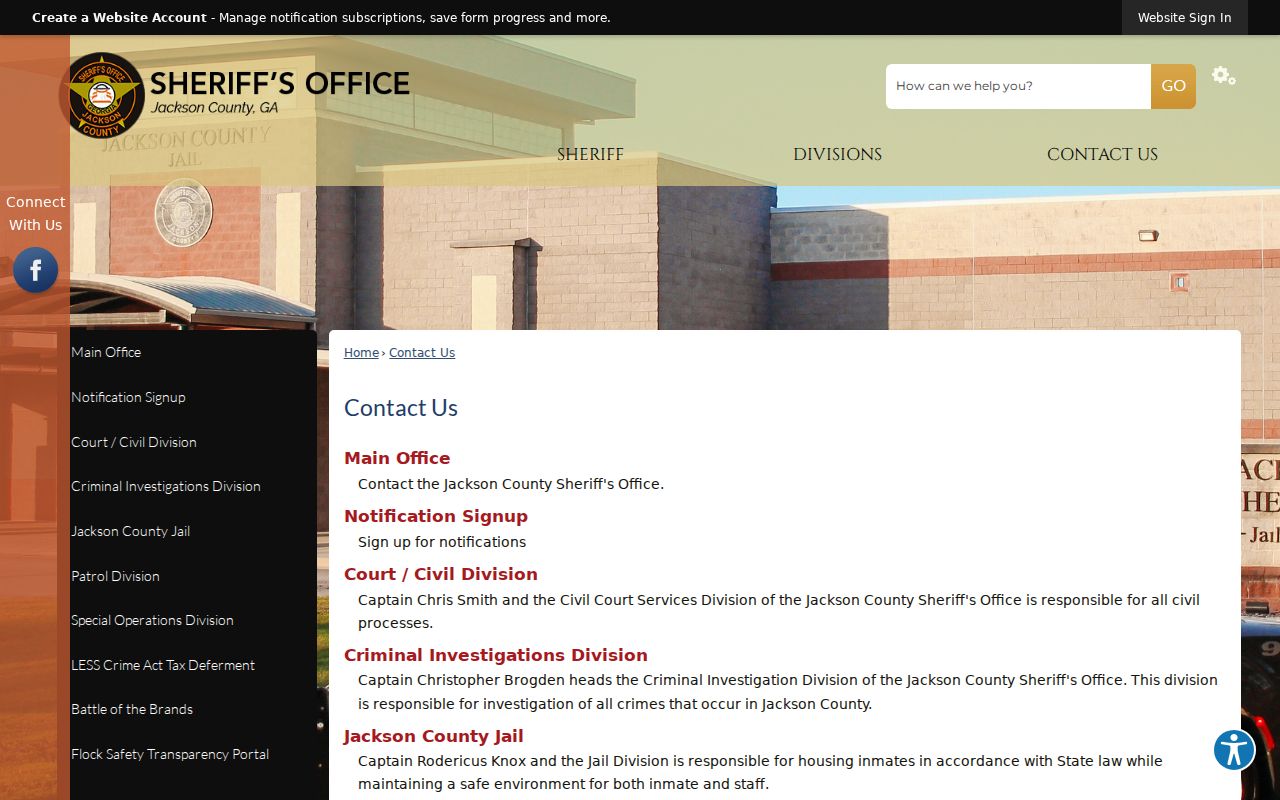The image size is (1280, 800).
Task: Open Battle of the Brands sidebar item
Action: coord(132,709)
